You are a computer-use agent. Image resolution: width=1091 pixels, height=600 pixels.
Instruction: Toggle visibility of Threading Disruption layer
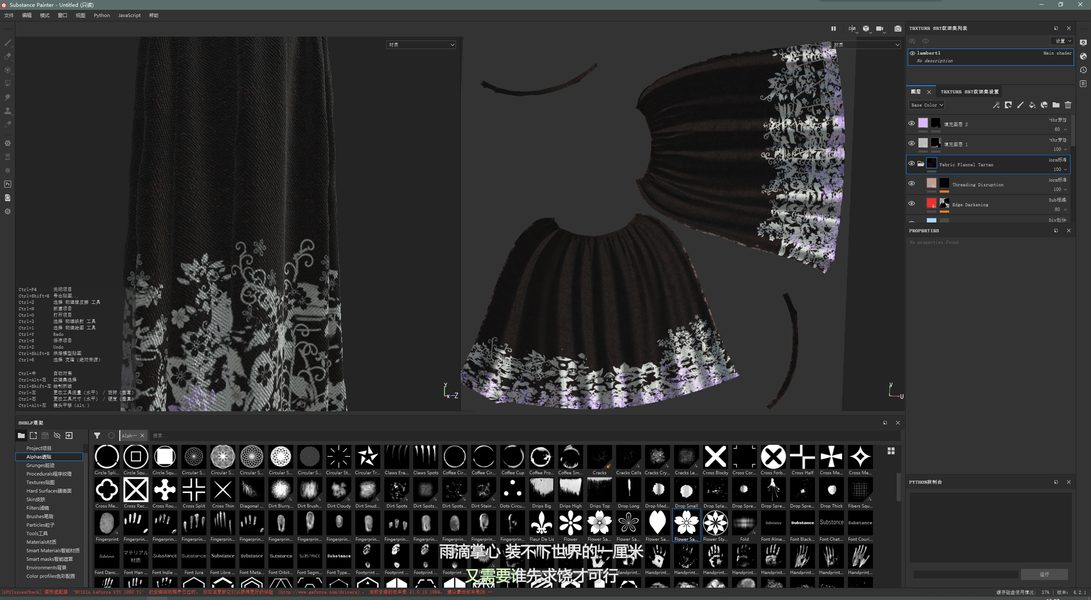[x=911, y=184]
